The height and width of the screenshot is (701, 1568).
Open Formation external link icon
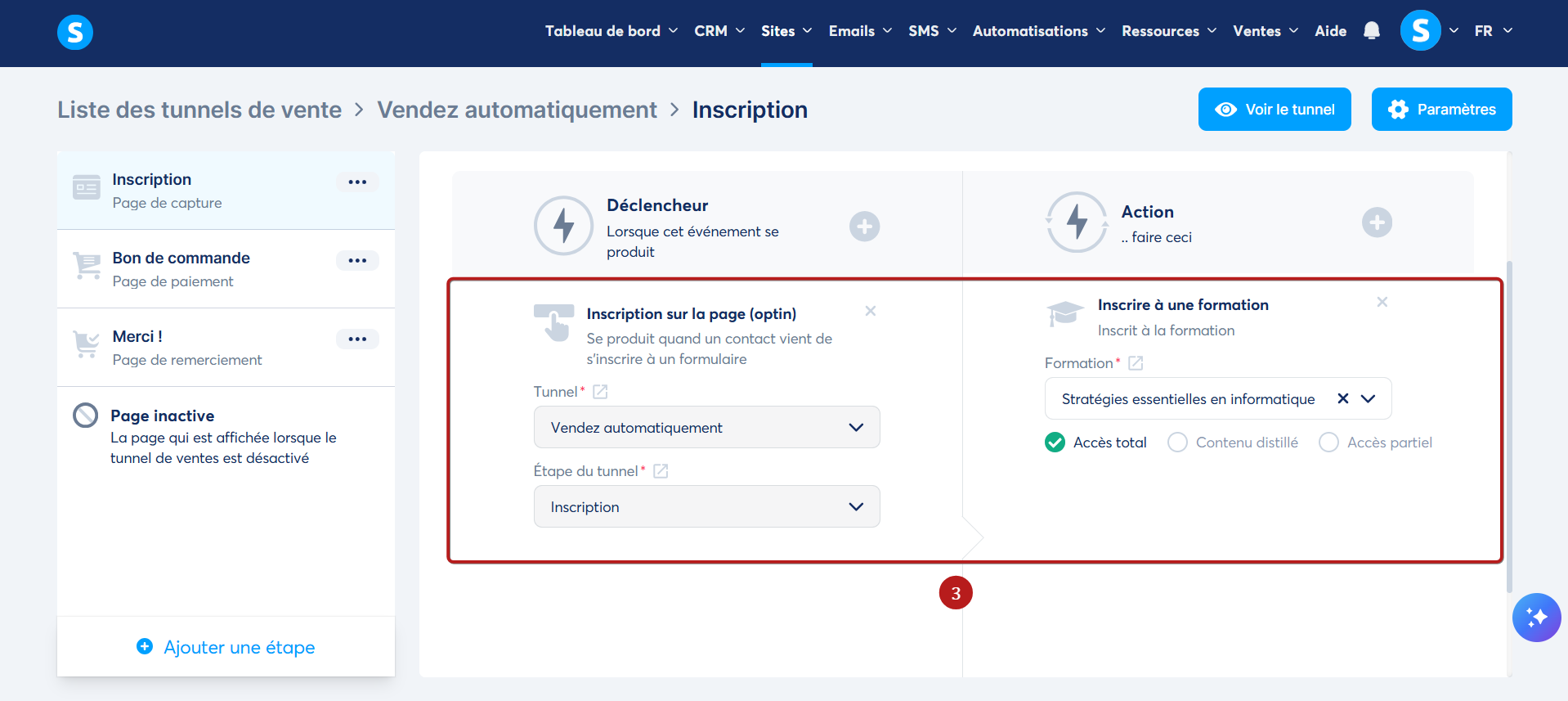click(x=1136, y=363)
